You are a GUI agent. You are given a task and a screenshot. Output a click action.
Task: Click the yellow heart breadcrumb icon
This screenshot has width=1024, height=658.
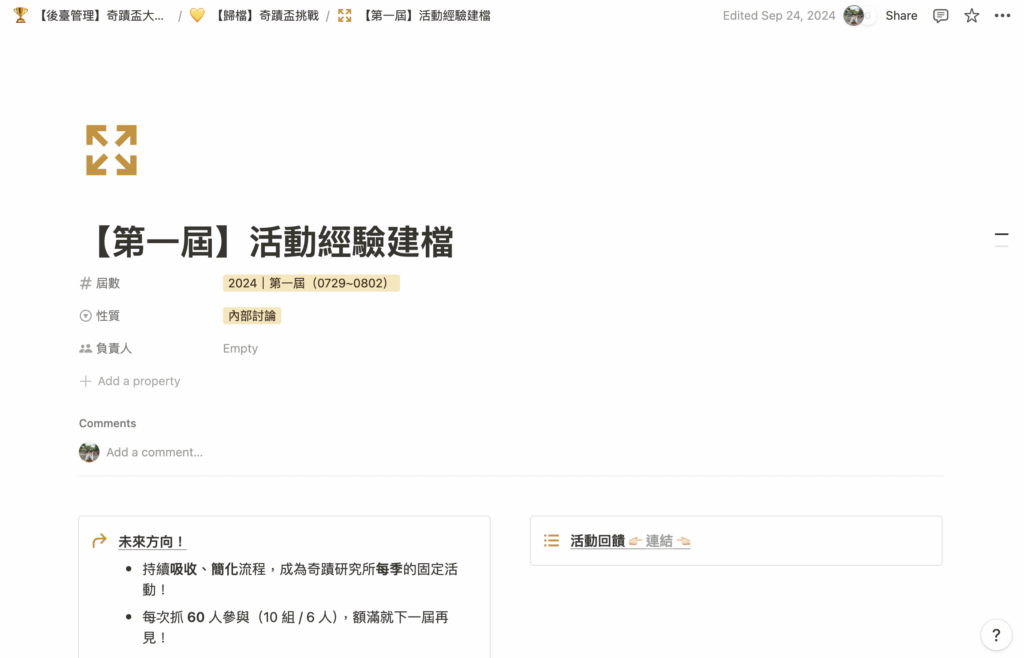click(x=197, y=16)
